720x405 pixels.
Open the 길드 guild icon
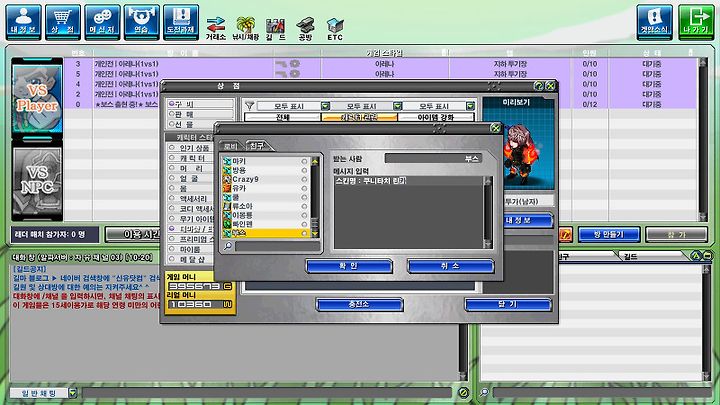pyautogui.click(x=276, y=28)
